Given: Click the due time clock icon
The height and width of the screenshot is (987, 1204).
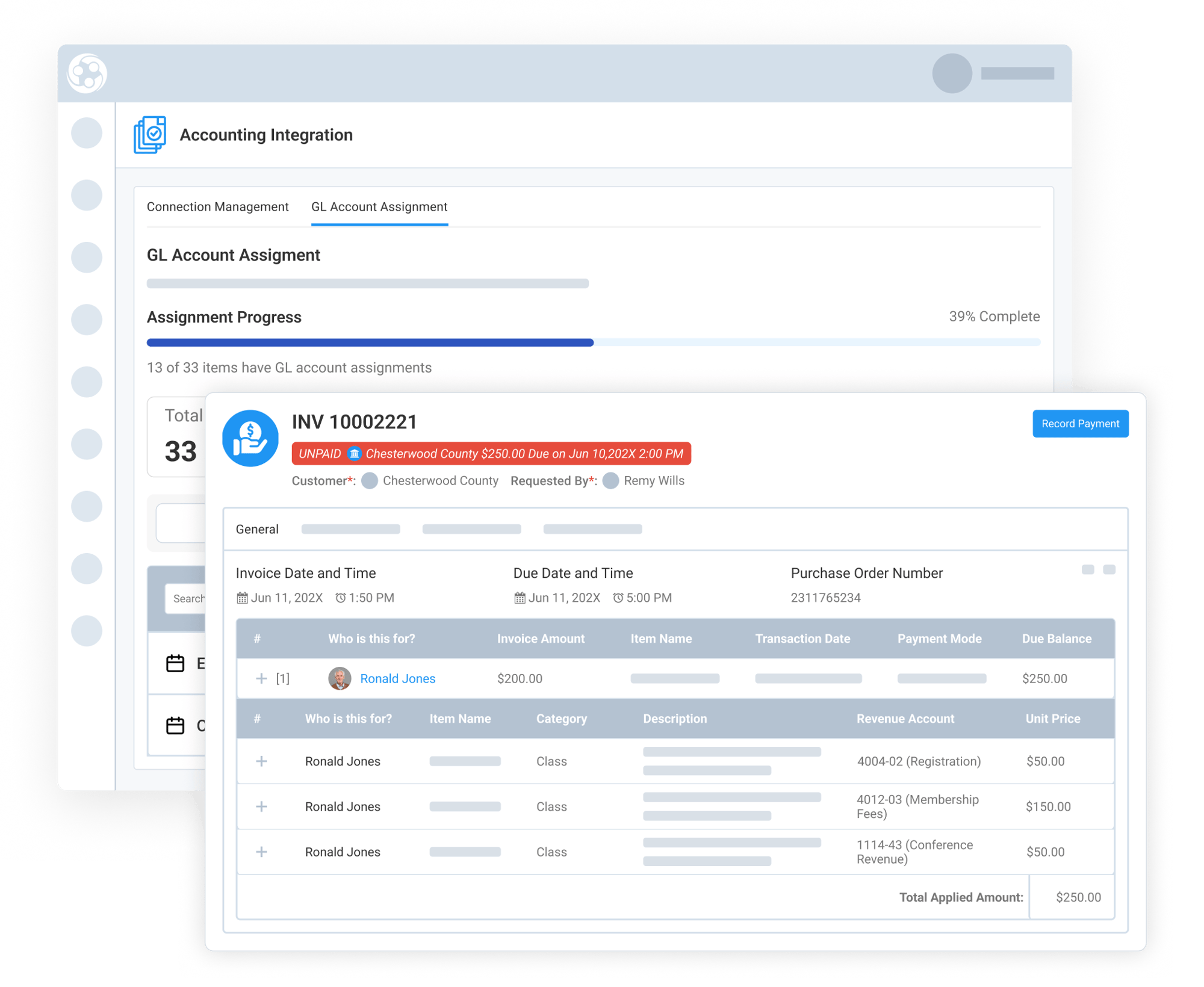Looking at the screenshot, I should [618, 598].
